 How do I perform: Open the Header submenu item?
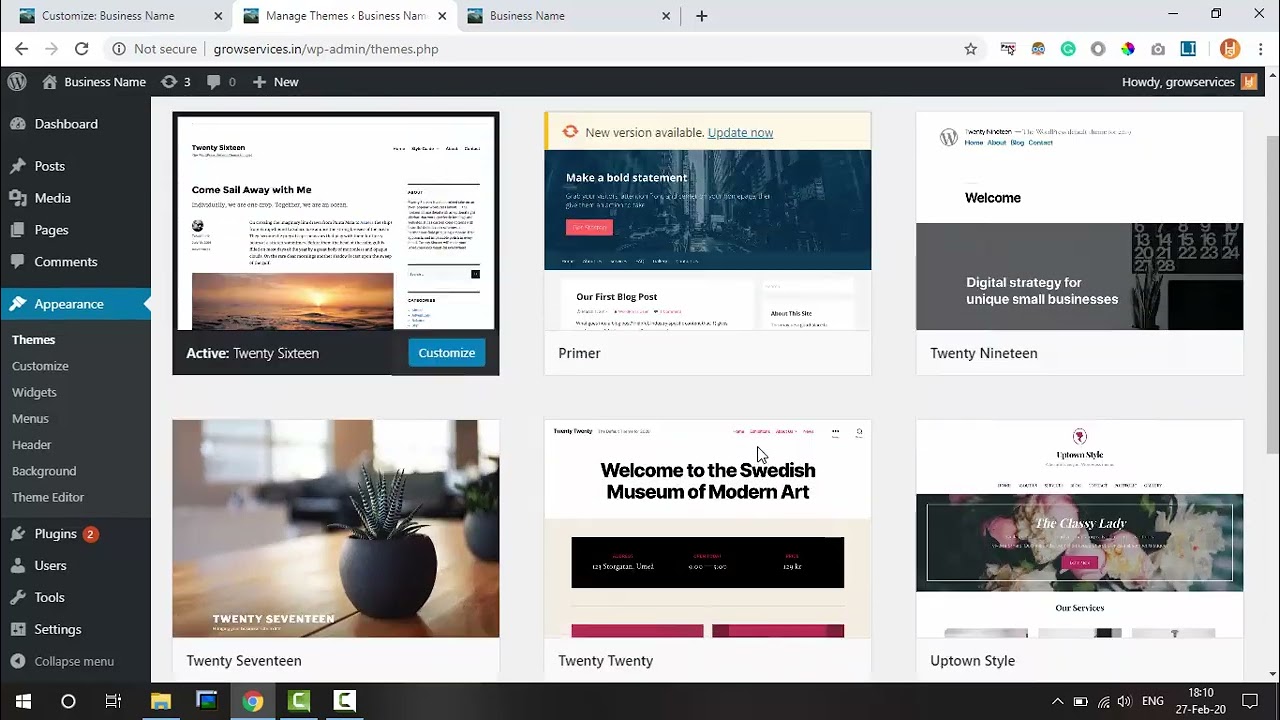(32, 444)
